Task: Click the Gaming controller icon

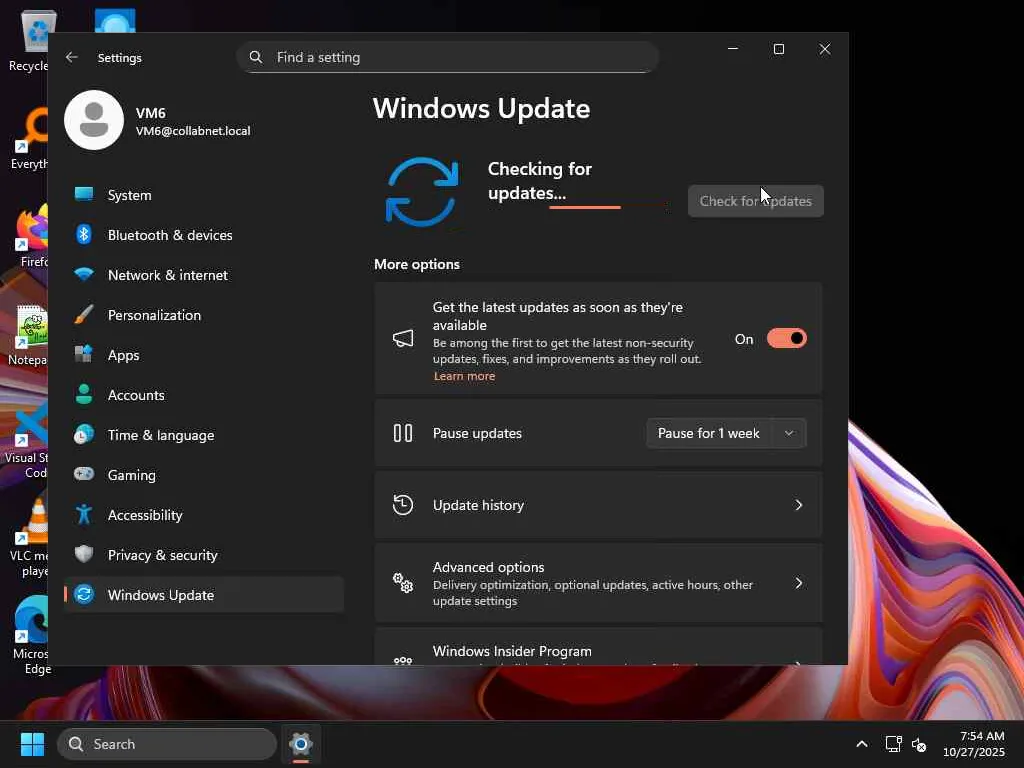Action: (84, 473)
